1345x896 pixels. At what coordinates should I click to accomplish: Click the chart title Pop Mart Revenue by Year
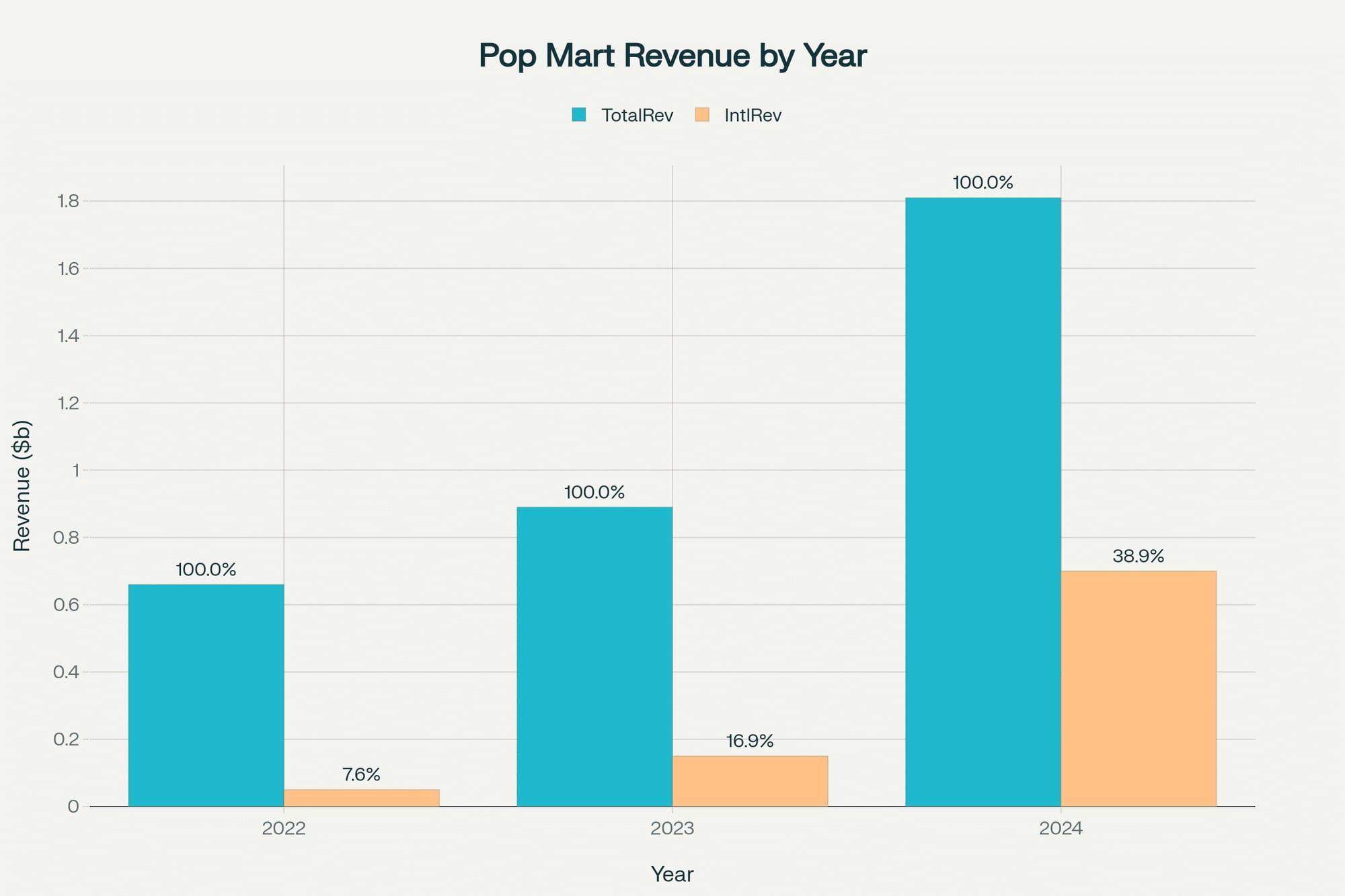(x=672, y=56)
